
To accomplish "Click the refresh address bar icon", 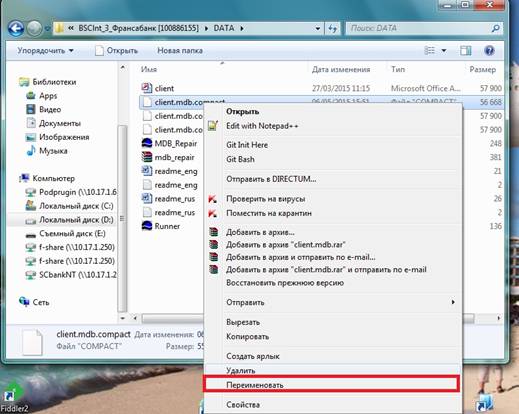I will click(333, 29).
